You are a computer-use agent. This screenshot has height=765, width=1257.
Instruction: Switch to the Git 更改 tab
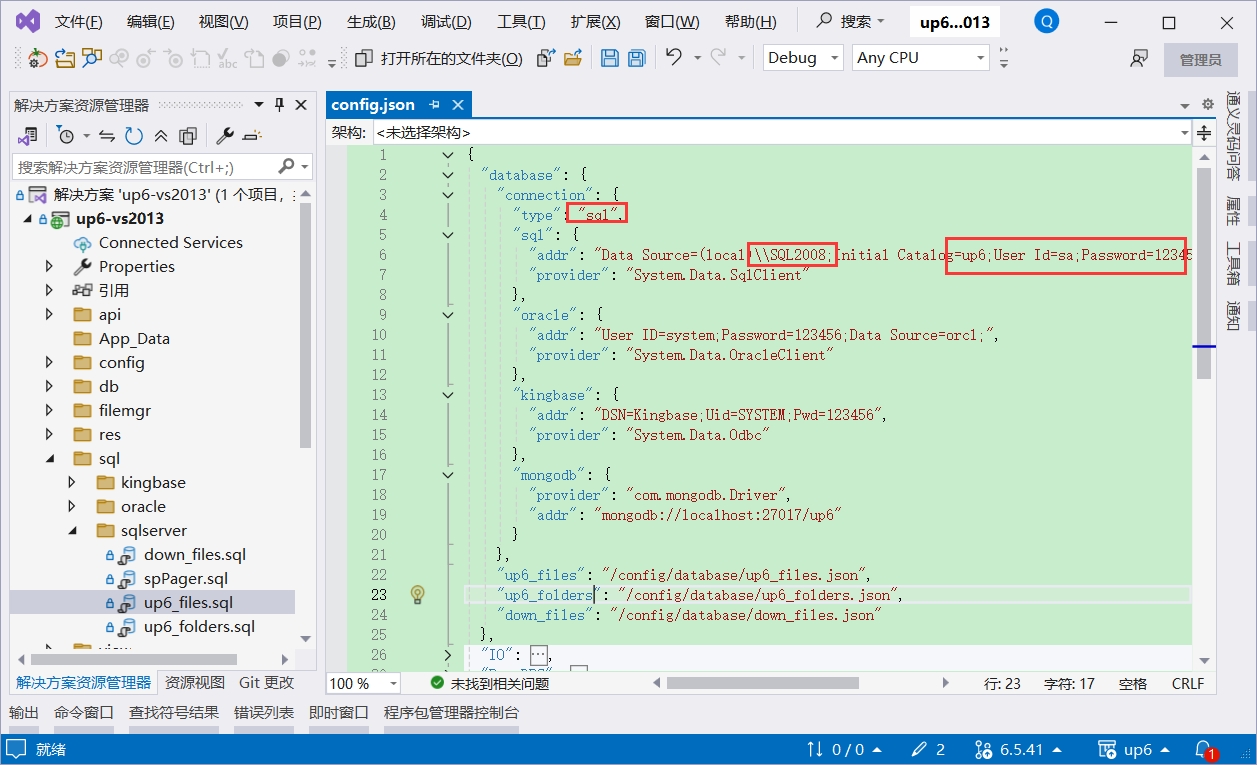pos(267,683)
